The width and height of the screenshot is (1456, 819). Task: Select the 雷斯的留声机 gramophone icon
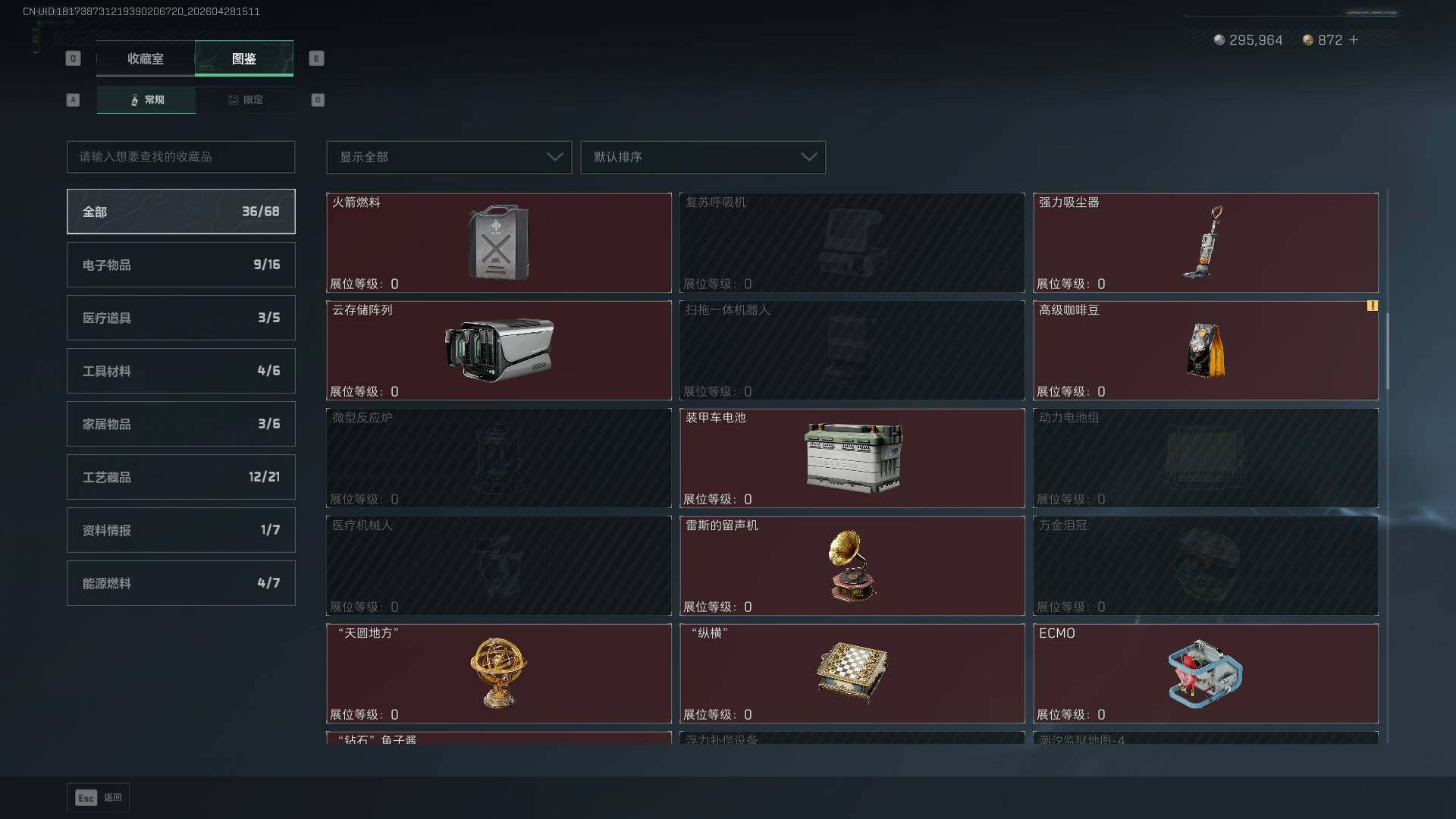pos(851,566)
